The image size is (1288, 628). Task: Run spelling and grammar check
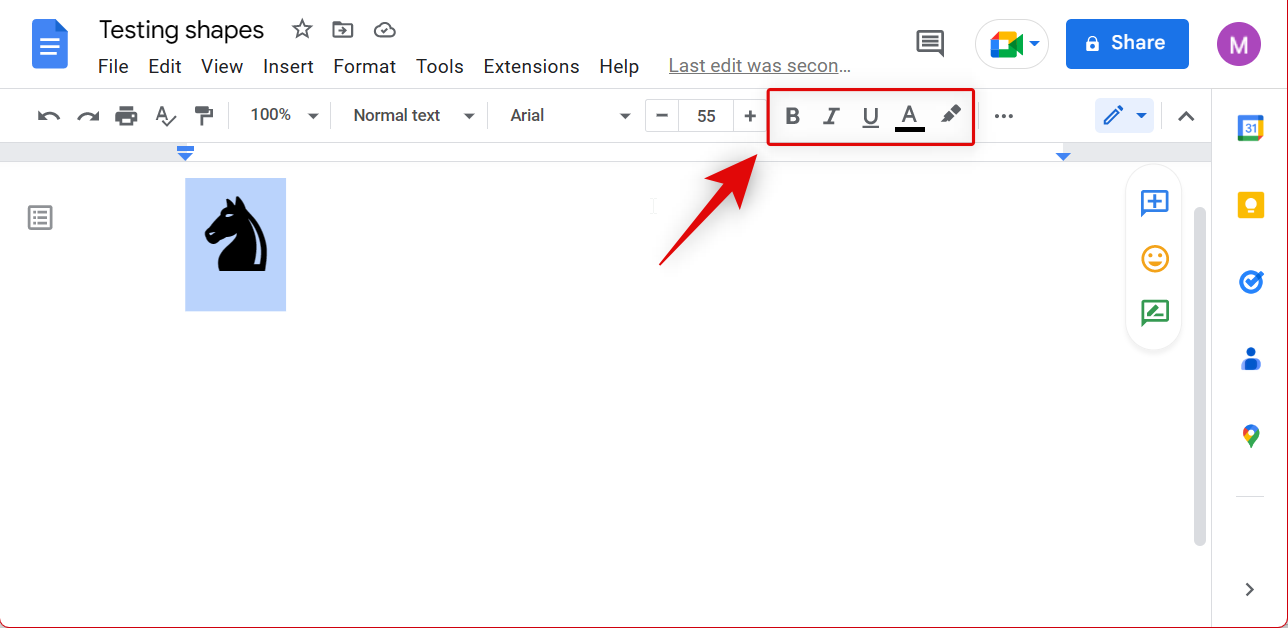[165, 116]
